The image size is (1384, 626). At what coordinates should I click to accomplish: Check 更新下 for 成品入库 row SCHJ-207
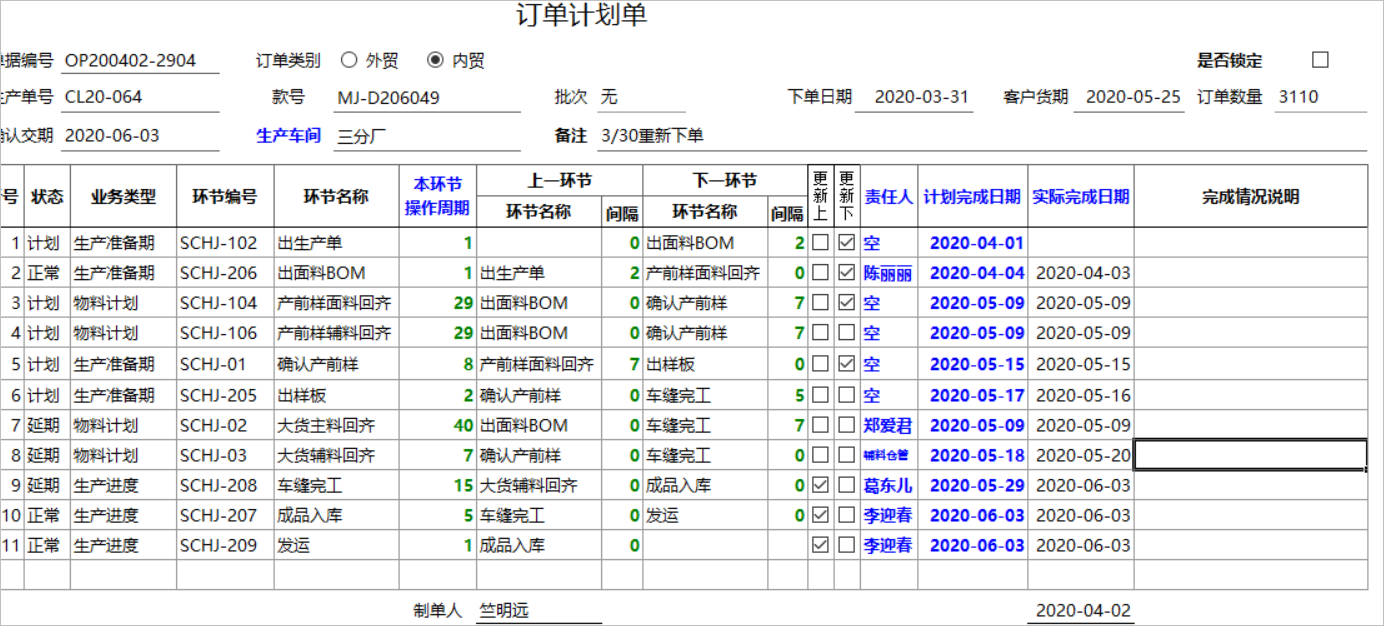[x=847, y=516]
